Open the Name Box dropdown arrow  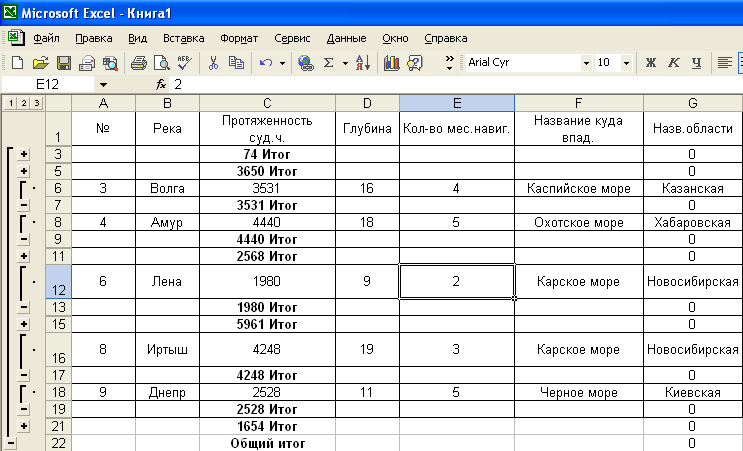pyautogui.click(x=103, y=85)
